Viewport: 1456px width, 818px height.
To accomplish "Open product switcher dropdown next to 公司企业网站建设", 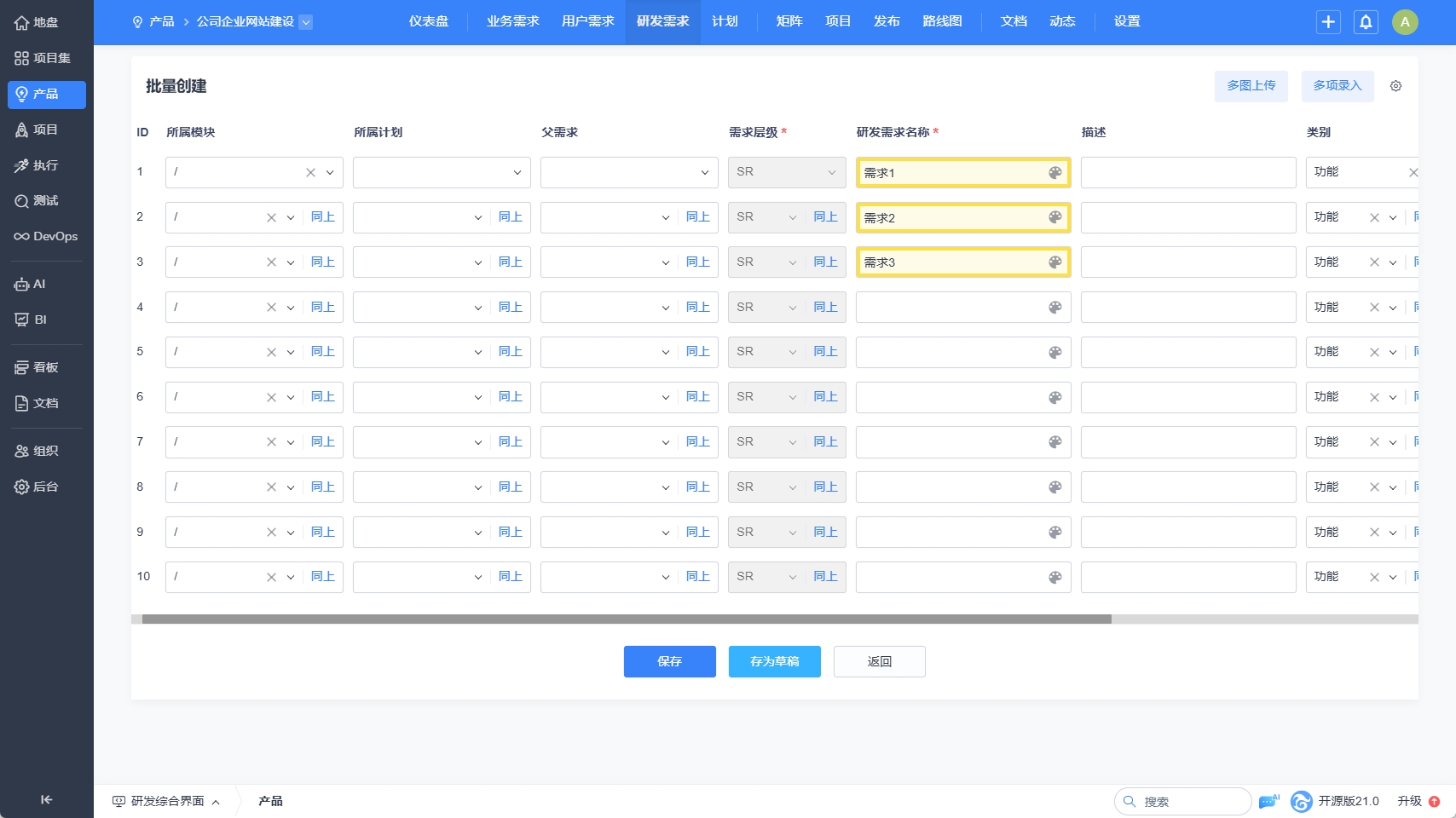I will coord(306,22).
